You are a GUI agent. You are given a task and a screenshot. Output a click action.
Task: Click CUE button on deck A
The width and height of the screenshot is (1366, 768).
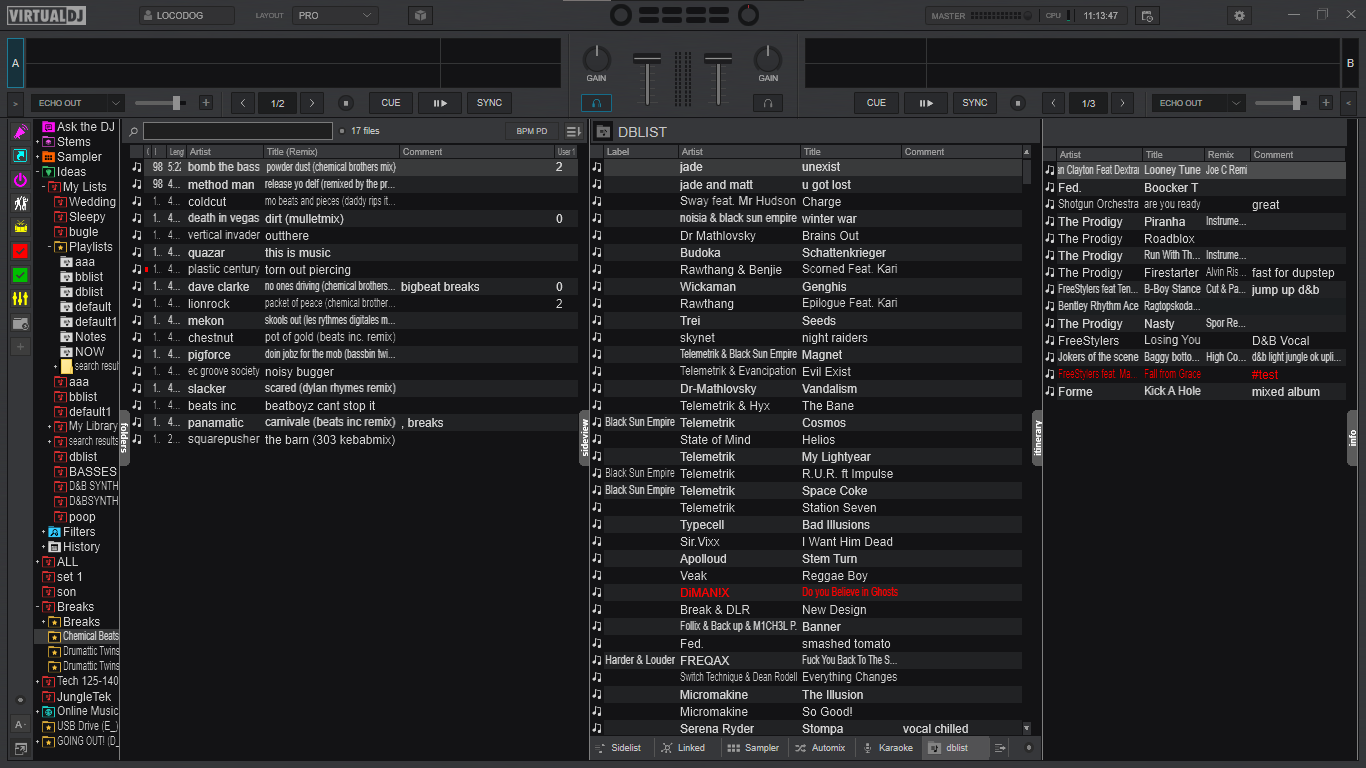391,103
